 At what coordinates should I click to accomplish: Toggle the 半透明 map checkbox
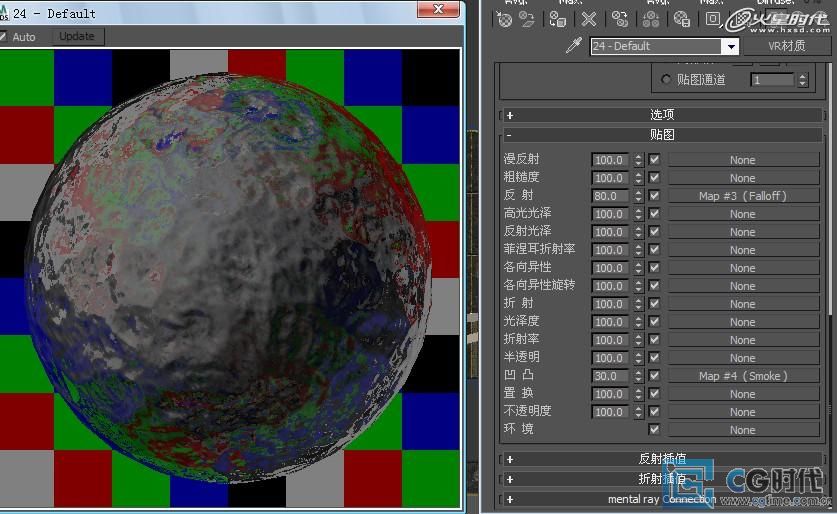click(654, 358)
